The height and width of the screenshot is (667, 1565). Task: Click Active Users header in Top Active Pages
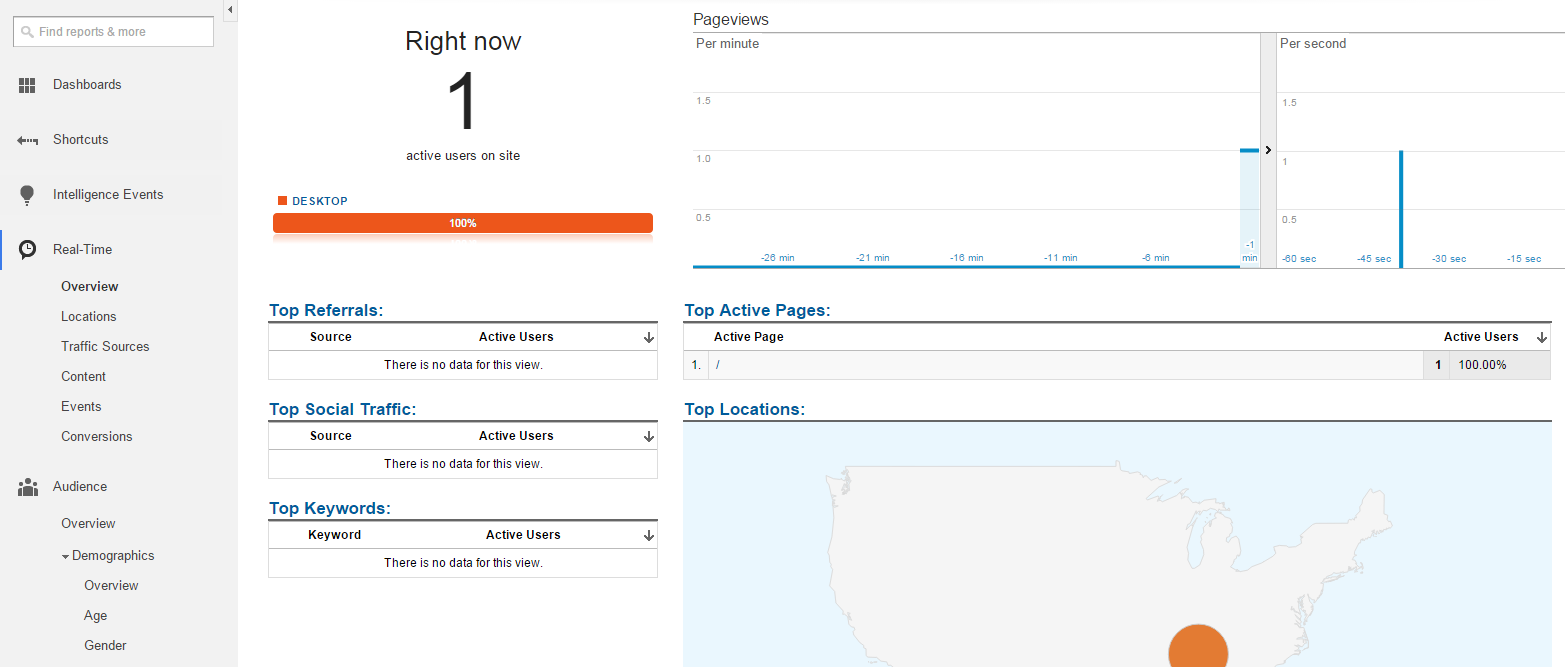(1481, 337)
